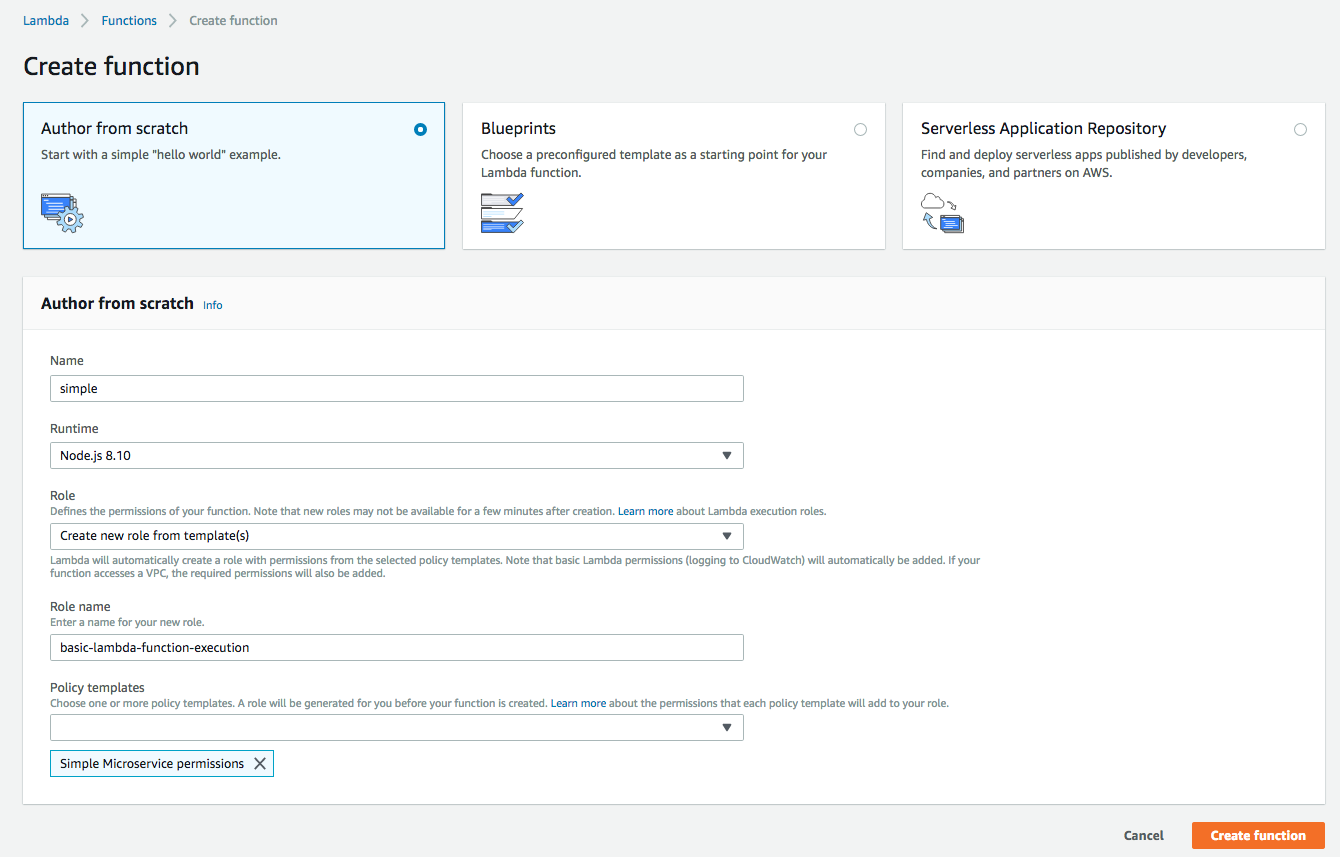Click the Role name field label
Viewport: 1340px width, 857px height.
80,607
